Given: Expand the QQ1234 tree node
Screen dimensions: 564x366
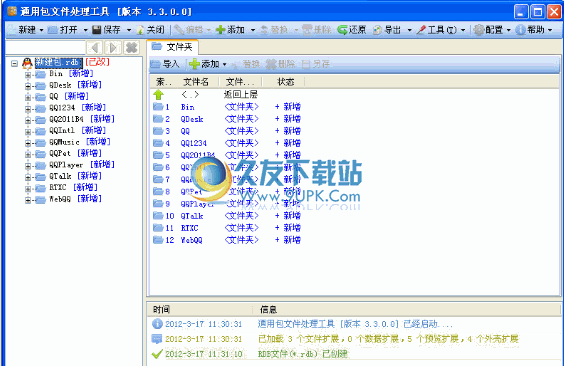Looking at the screenshot, I should coord(28,109).
